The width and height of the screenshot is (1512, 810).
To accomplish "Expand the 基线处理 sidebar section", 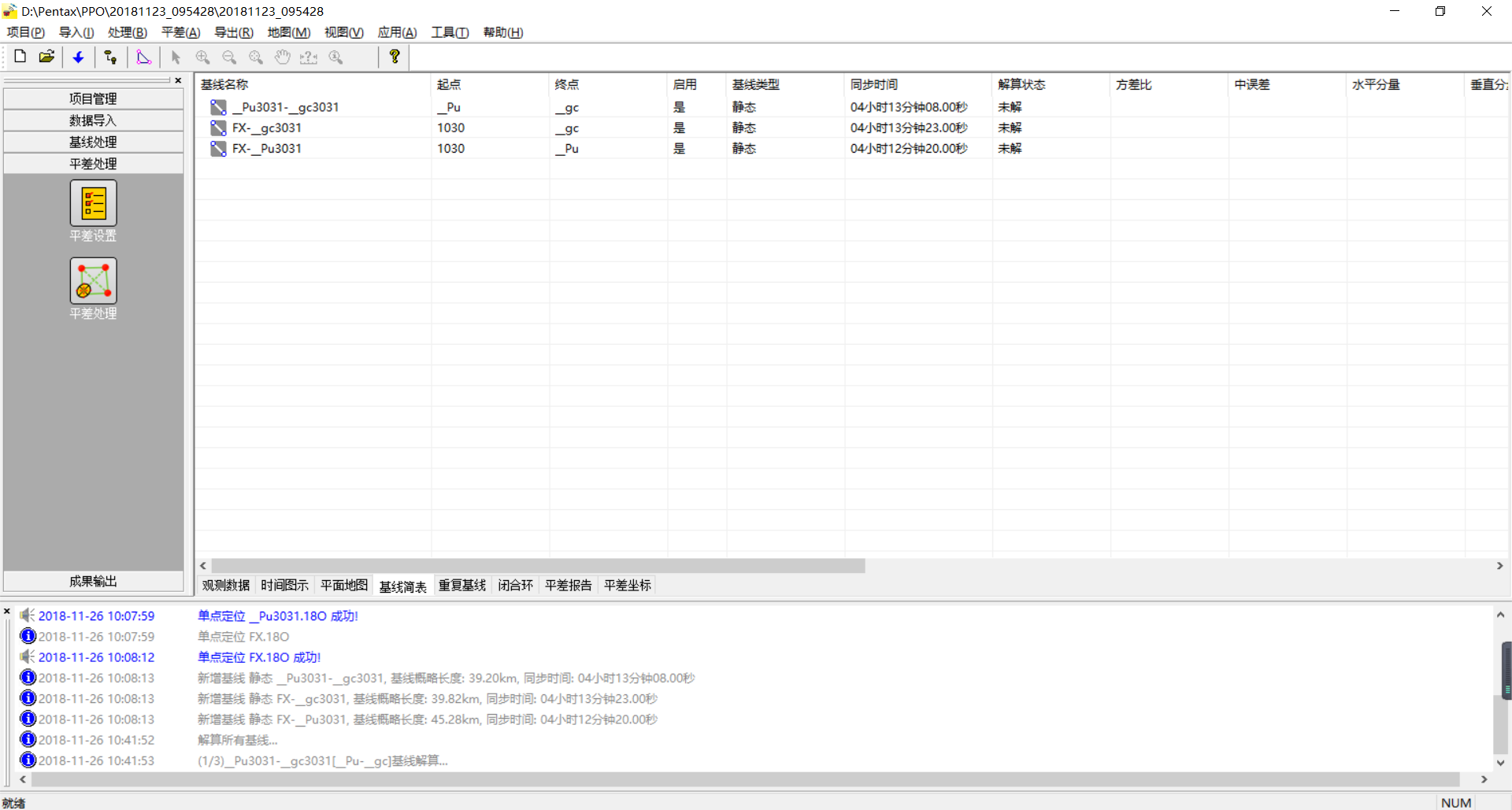I will coord(93,142).
